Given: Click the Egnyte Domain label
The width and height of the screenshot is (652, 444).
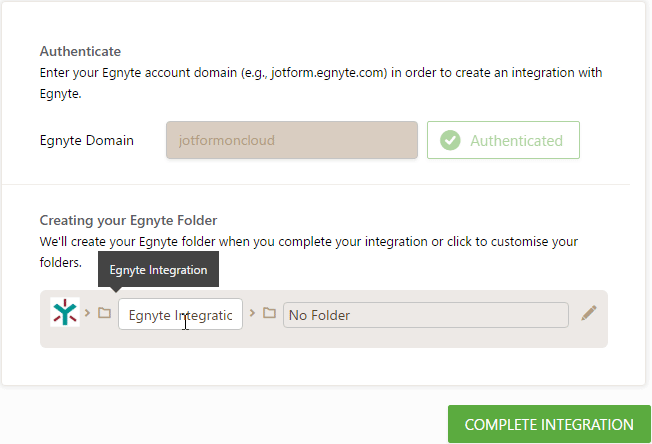Looking at the screenshot, I should coord(86,141).
